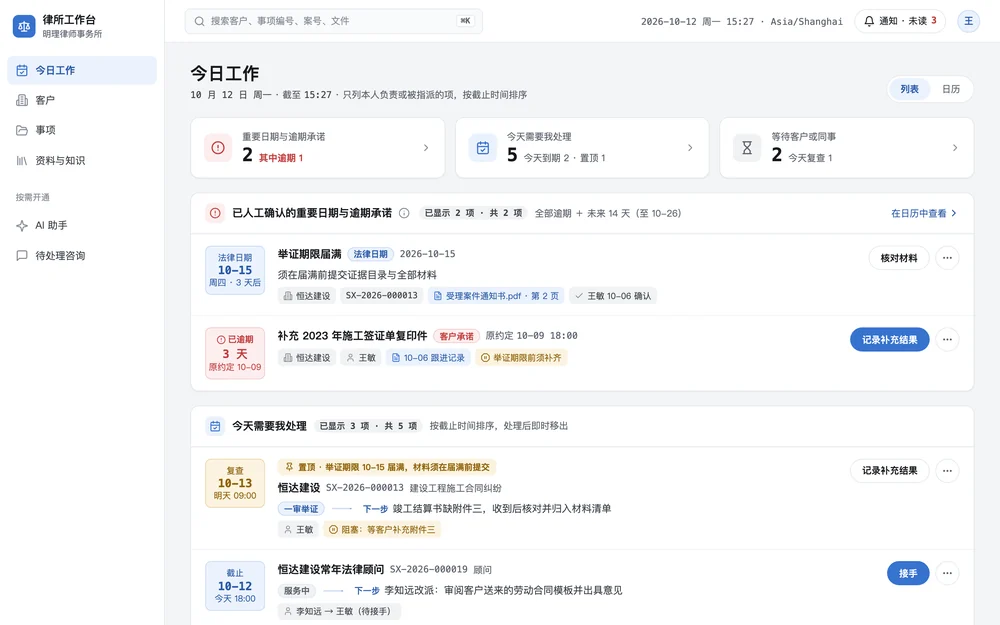Click the 一审举证 stage tag

pyautogui.click(x=301, y=508)
